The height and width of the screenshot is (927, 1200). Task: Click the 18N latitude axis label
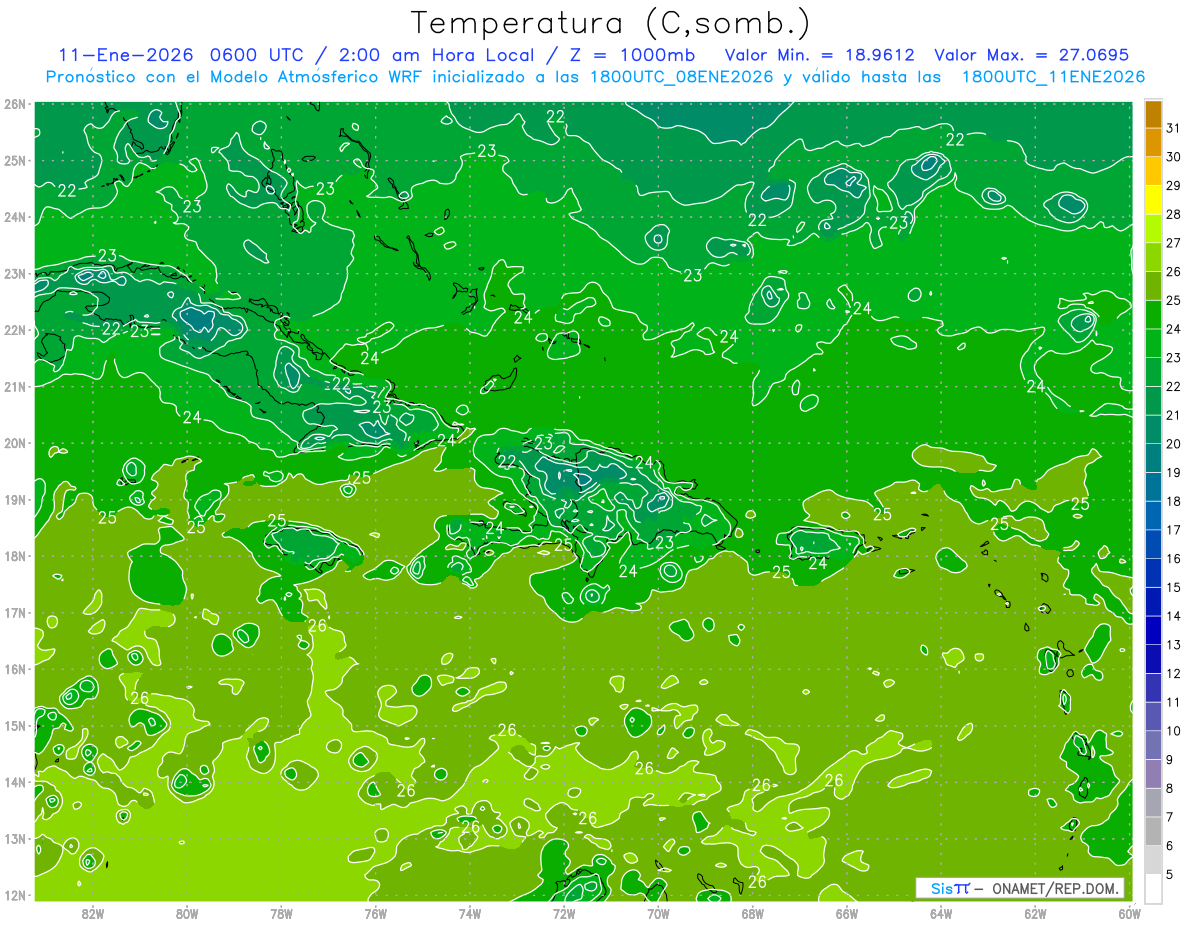pyautogui.click(x=15, y=556)
